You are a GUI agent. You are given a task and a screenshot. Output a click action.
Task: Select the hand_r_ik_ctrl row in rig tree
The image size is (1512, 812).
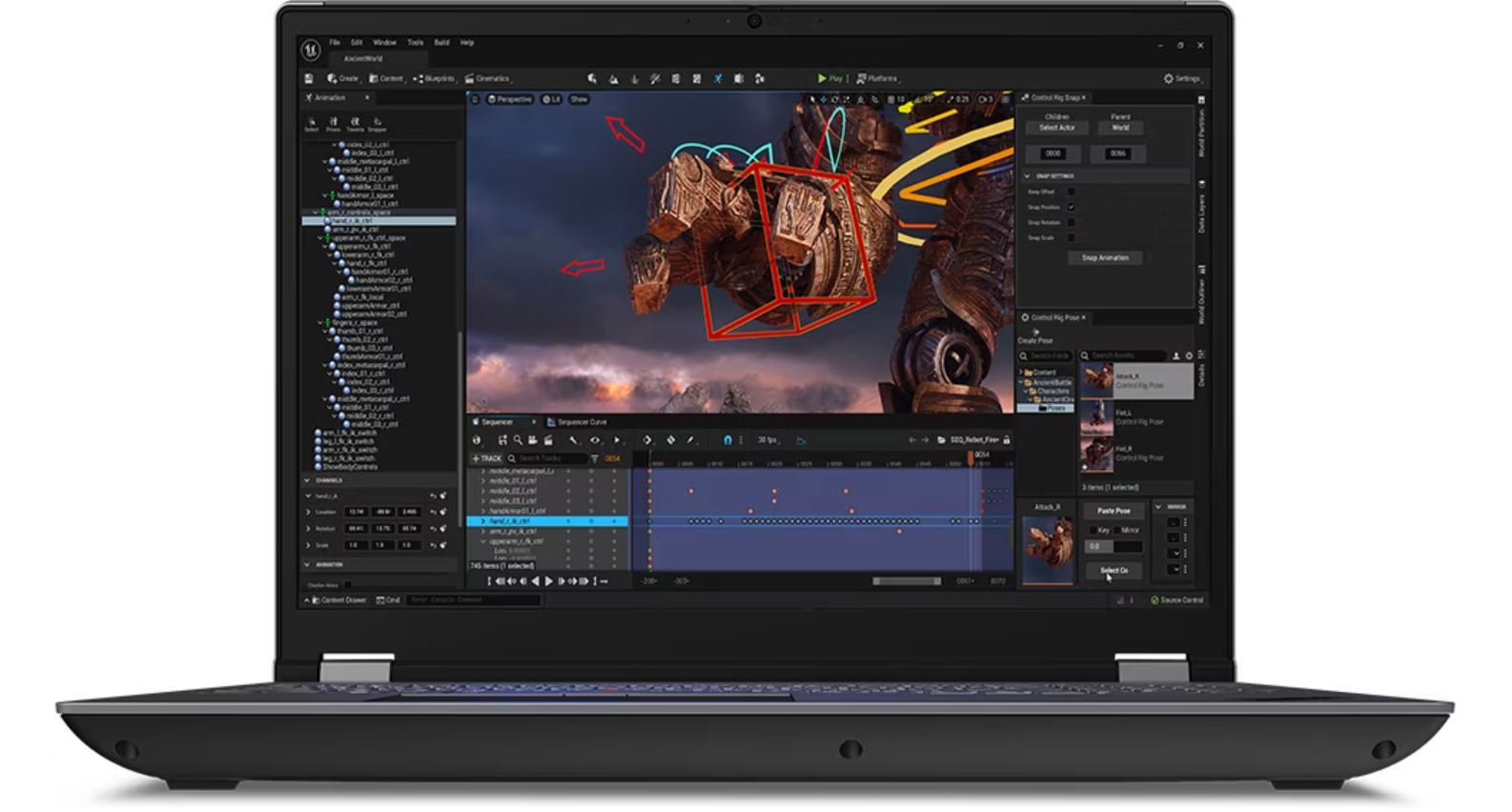tap(379, 221)
